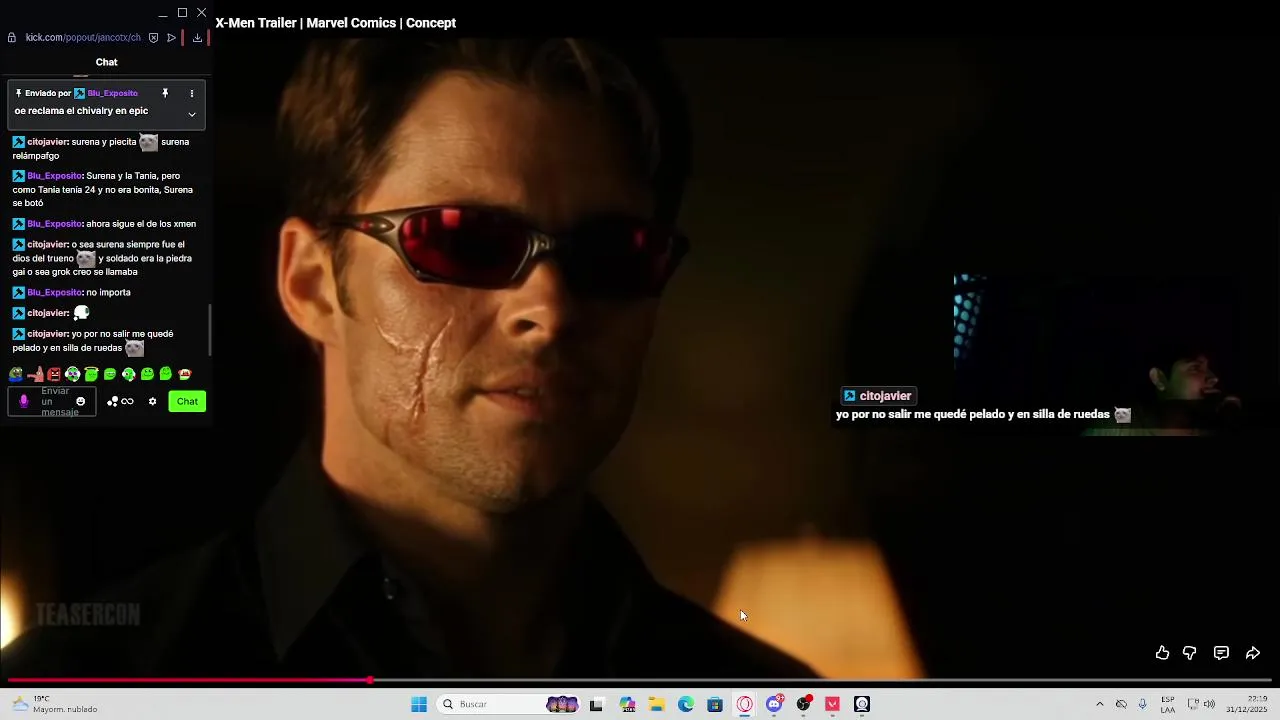Open Windows Start menu
The image size is (1280, 720).
pos(419,704)
